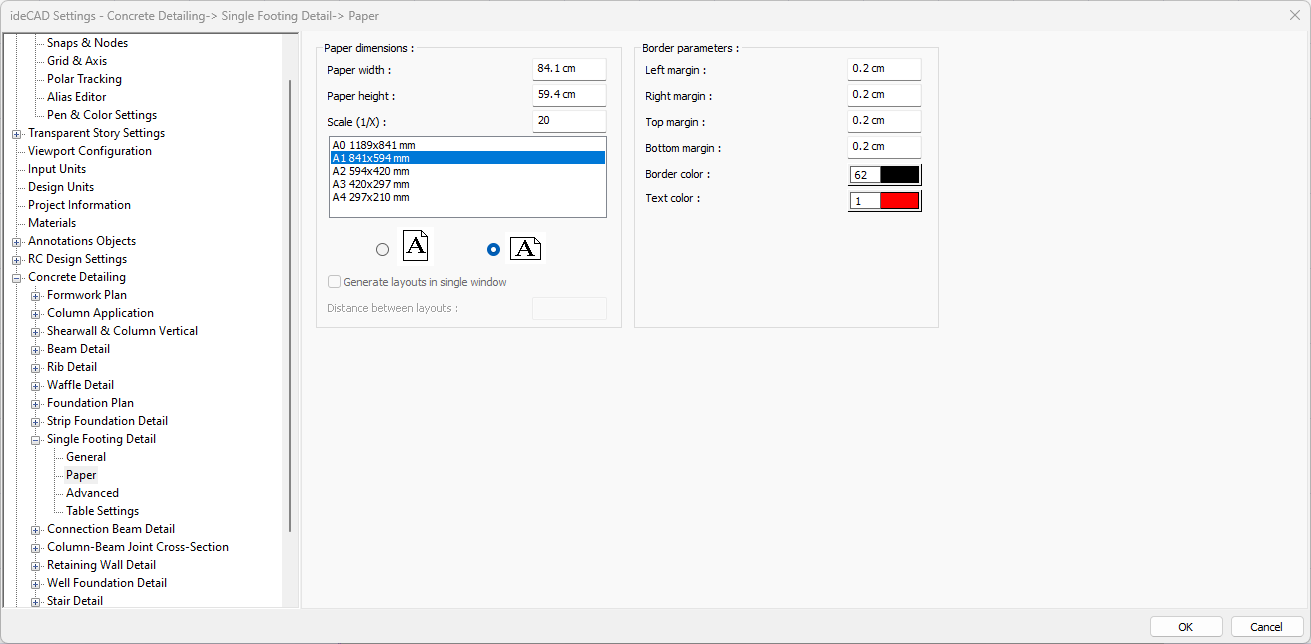Click the landscape orientation page icon
This screenshot has height=644, width=1311.
[525, 249]
